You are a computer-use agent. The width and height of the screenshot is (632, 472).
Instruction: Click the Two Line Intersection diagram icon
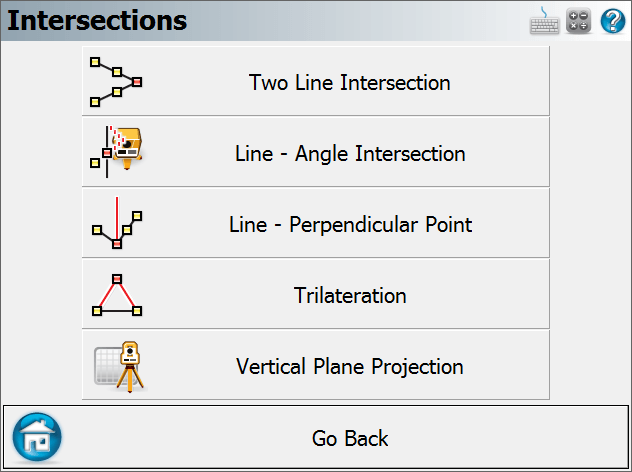(116, 82)
